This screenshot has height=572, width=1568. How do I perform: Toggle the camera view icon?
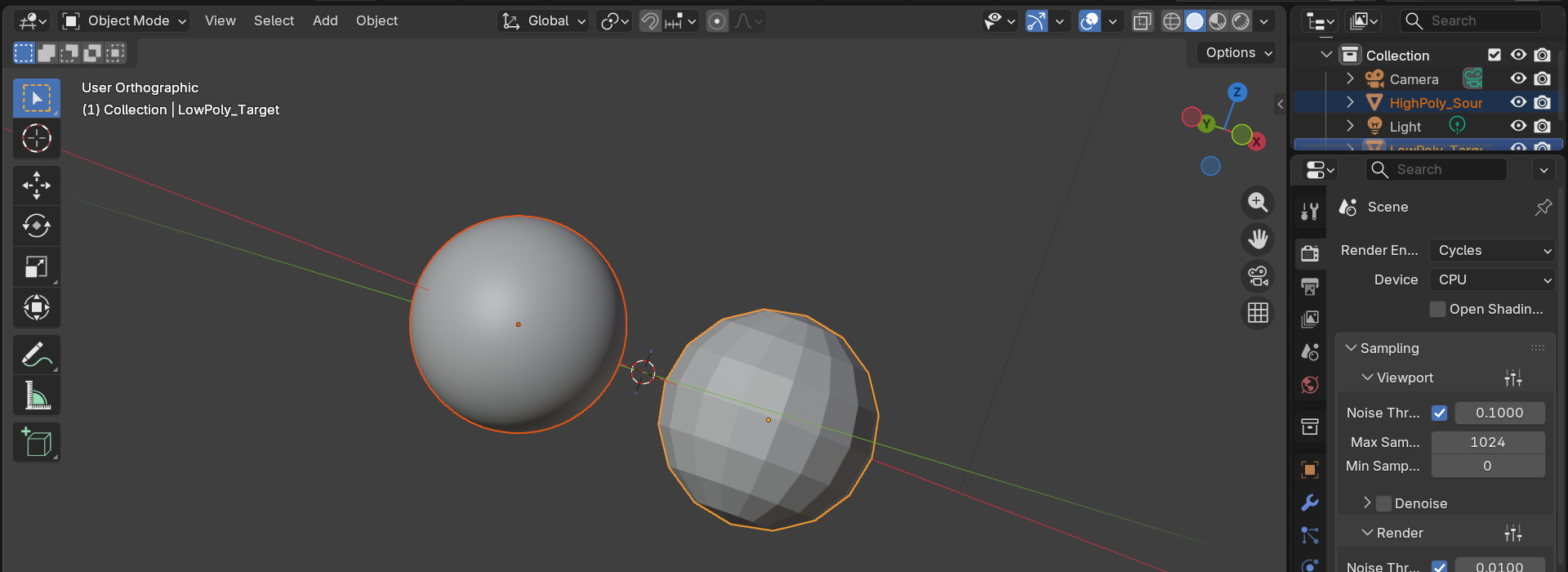click(x=1258, y=275)
